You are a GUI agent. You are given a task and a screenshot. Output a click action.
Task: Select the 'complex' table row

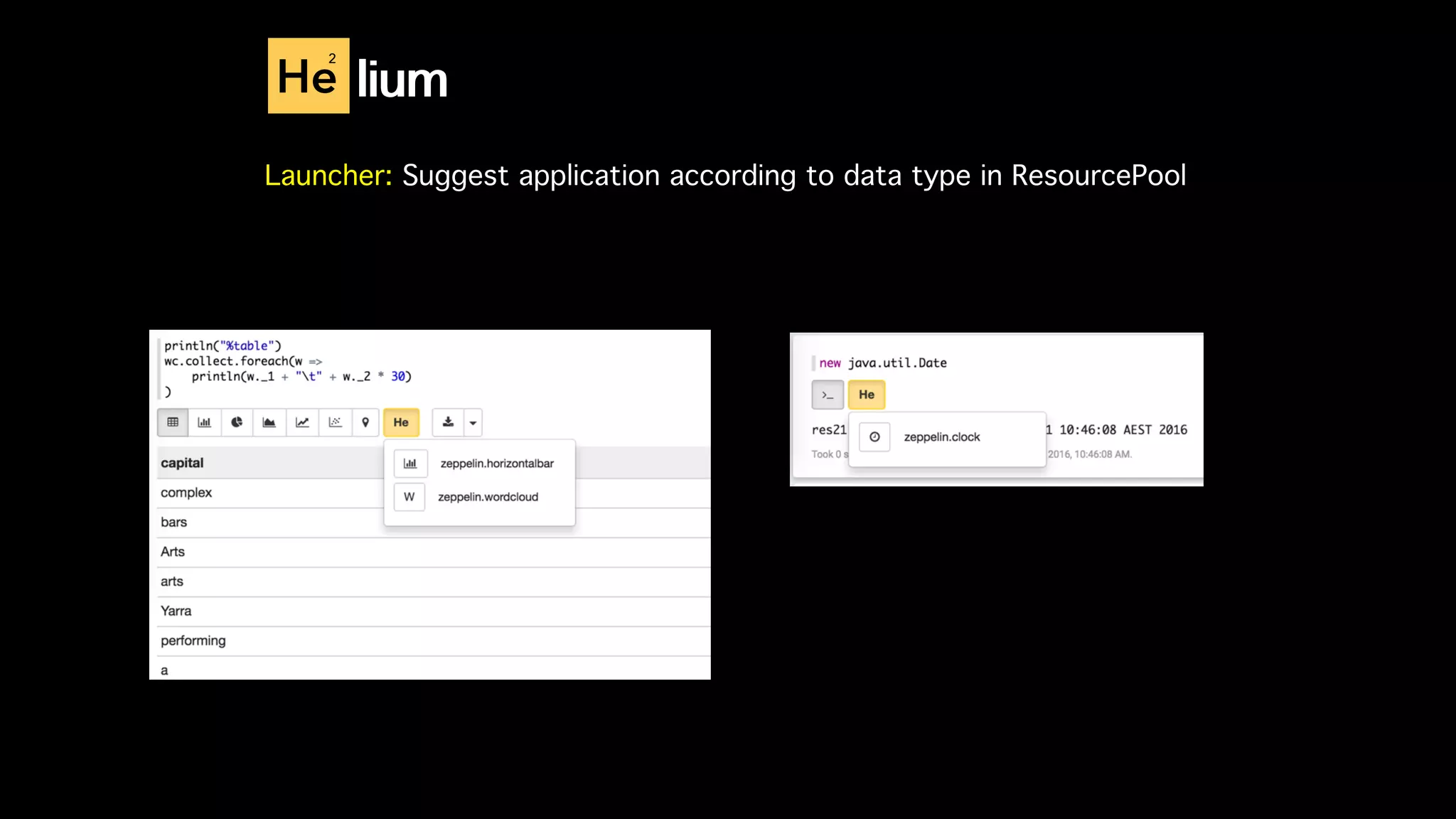point(433,493)
